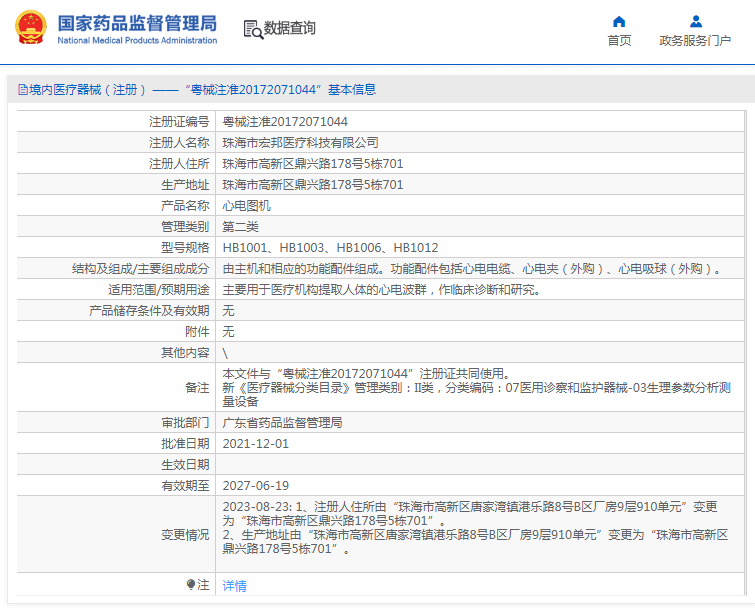Click the 结构及组成 description value

tap(472, 269)
